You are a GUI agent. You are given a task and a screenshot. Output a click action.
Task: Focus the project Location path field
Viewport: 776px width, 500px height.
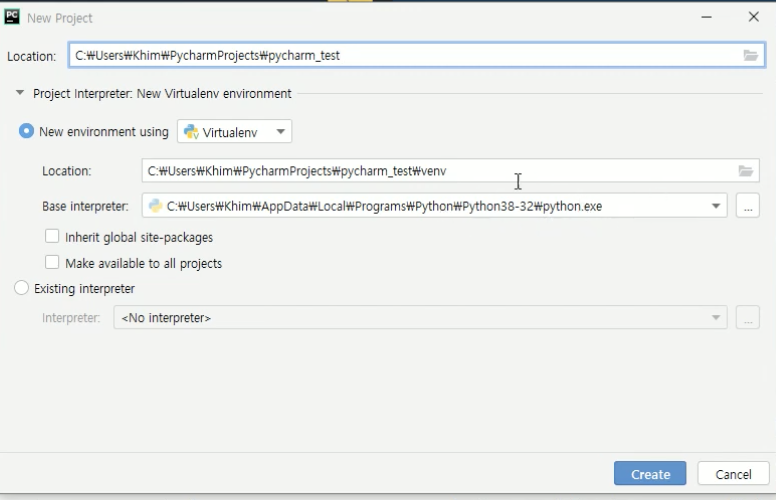(x=417, y=55)
